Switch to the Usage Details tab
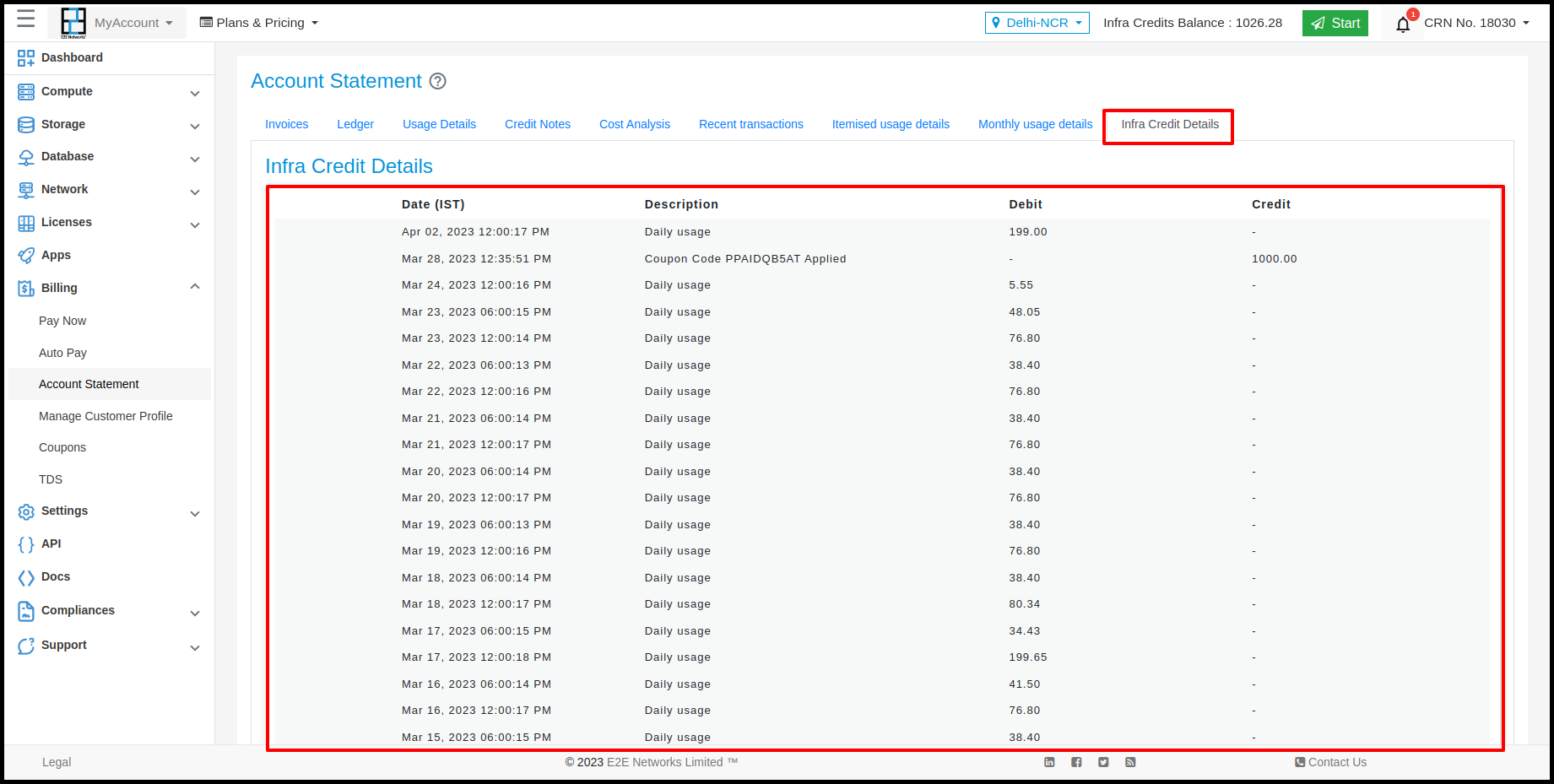 coord(439,124)
